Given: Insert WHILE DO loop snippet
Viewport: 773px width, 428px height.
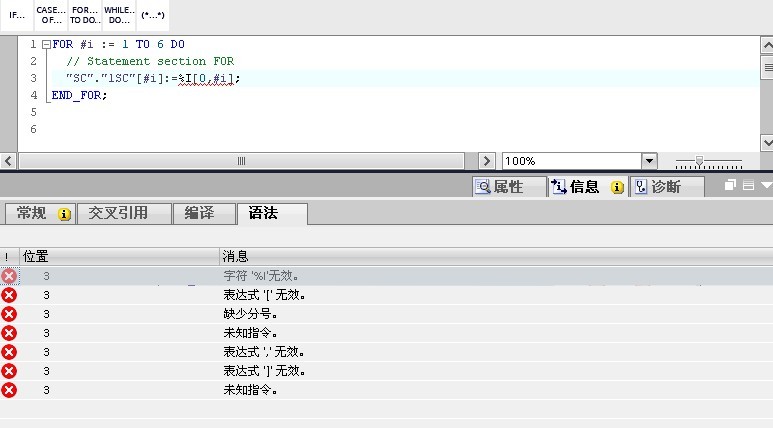Looking at the screenshot, I should 119,15.
